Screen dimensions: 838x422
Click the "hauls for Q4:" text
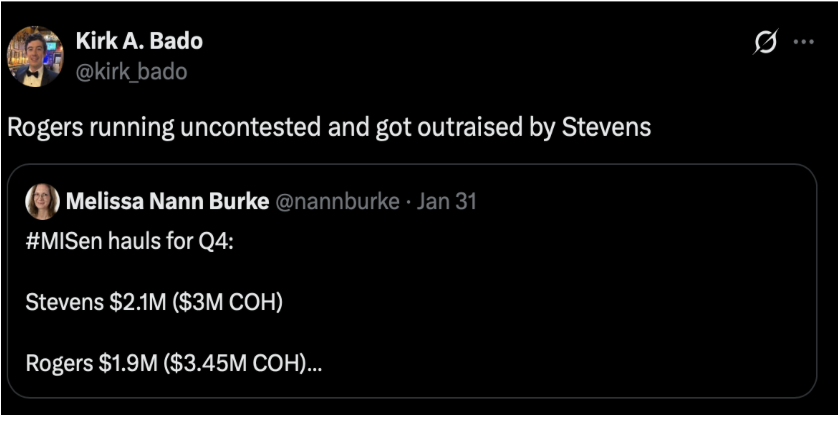[172, 242]
